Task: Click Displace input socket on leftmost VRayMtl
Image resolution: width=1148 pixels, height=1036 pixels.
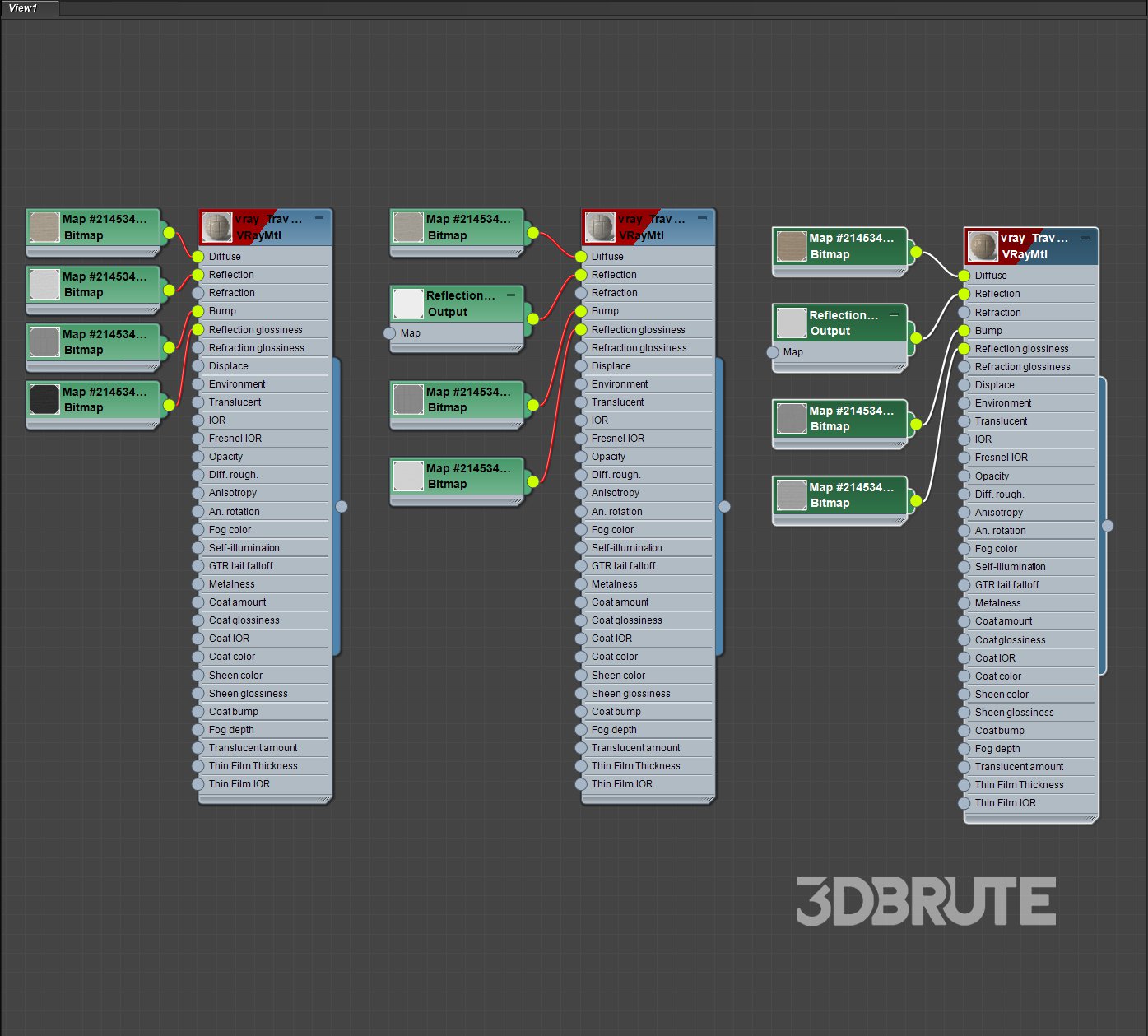Action: [198, 366]
